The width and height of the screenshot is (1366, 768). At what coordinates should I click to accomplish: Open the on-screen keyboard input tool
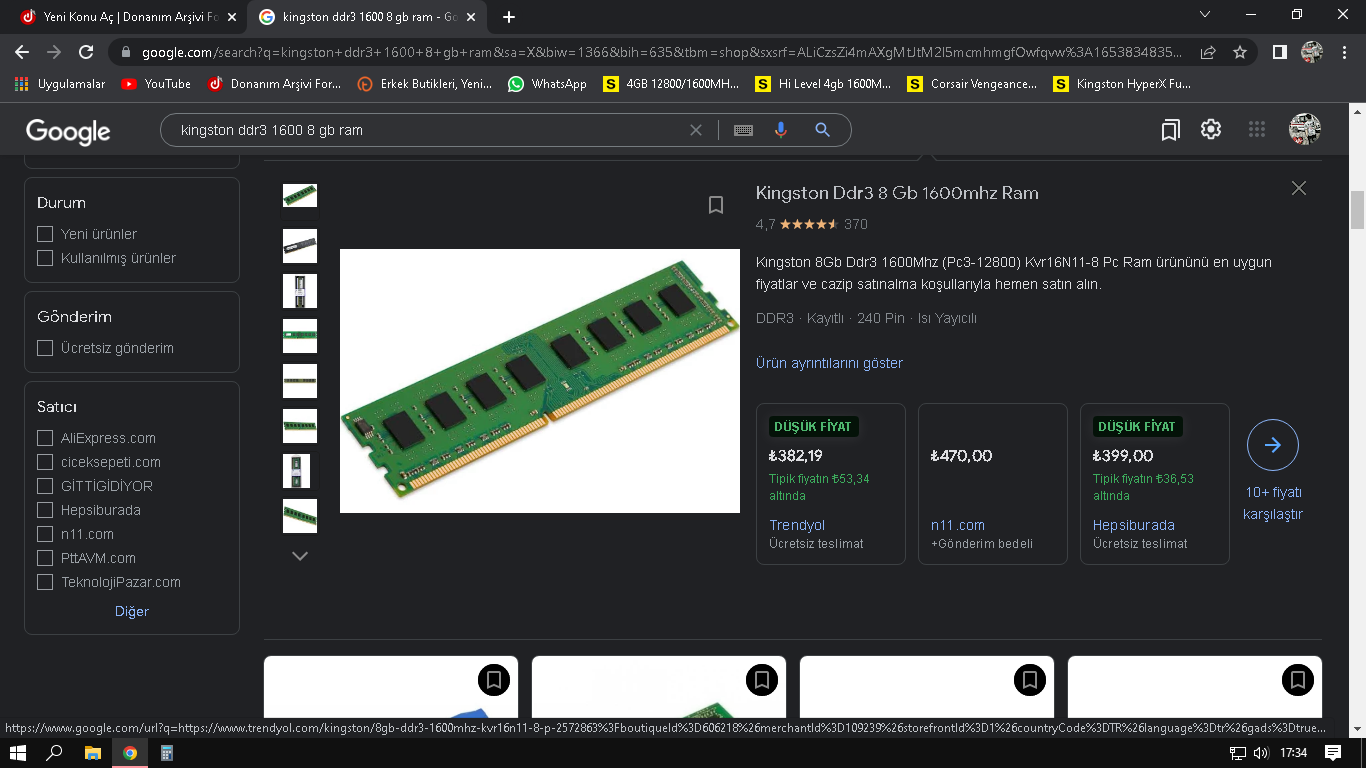[x=743, y=130]
